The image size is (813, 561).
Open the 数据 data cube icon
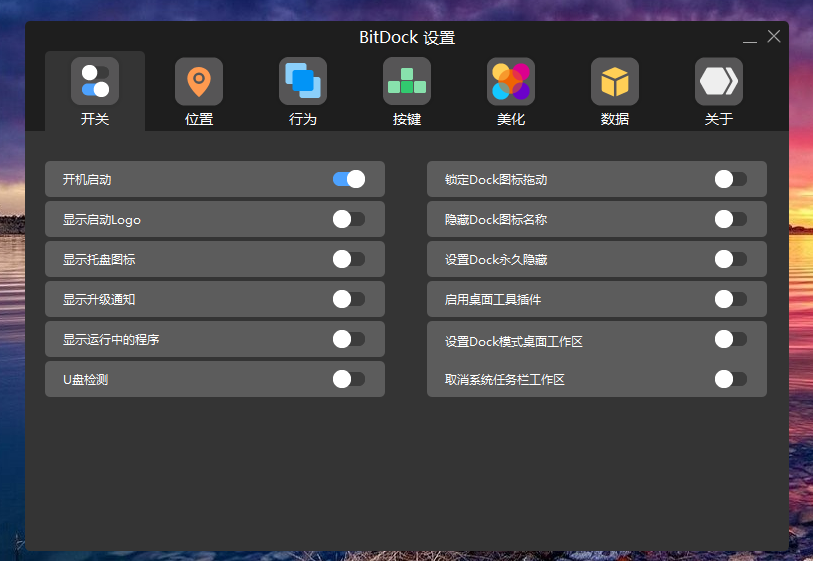(614, 81)
